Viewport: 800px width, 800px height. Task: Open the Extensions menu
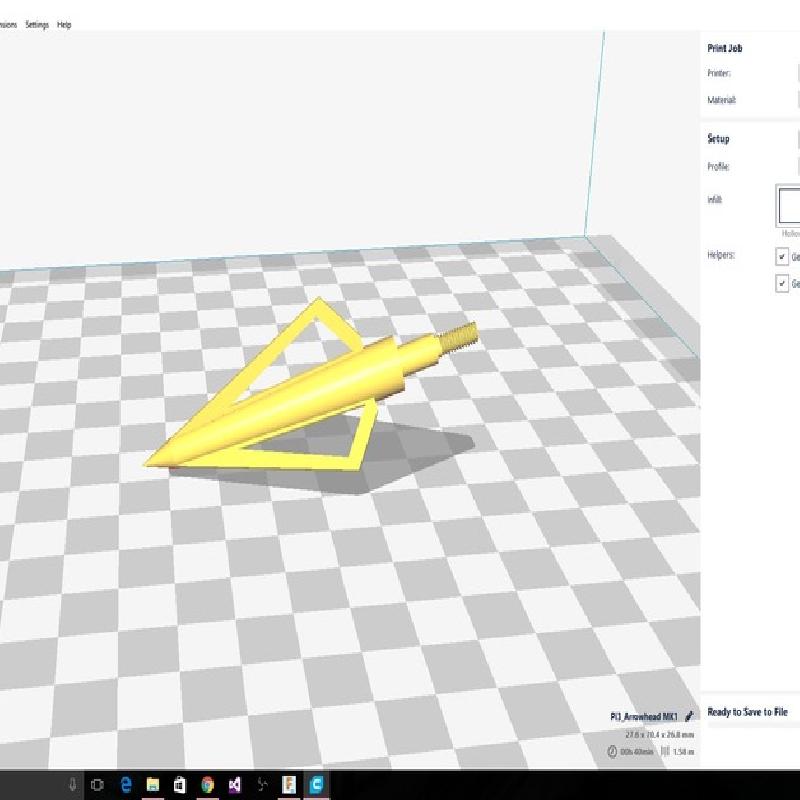[8, 25]
